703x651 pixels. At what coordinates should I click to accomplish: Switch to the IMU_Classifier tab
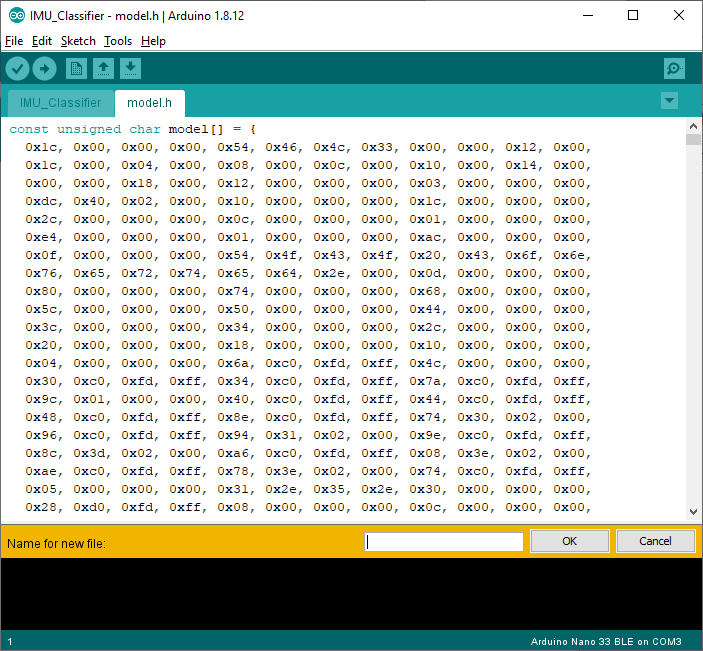[61, 103]
